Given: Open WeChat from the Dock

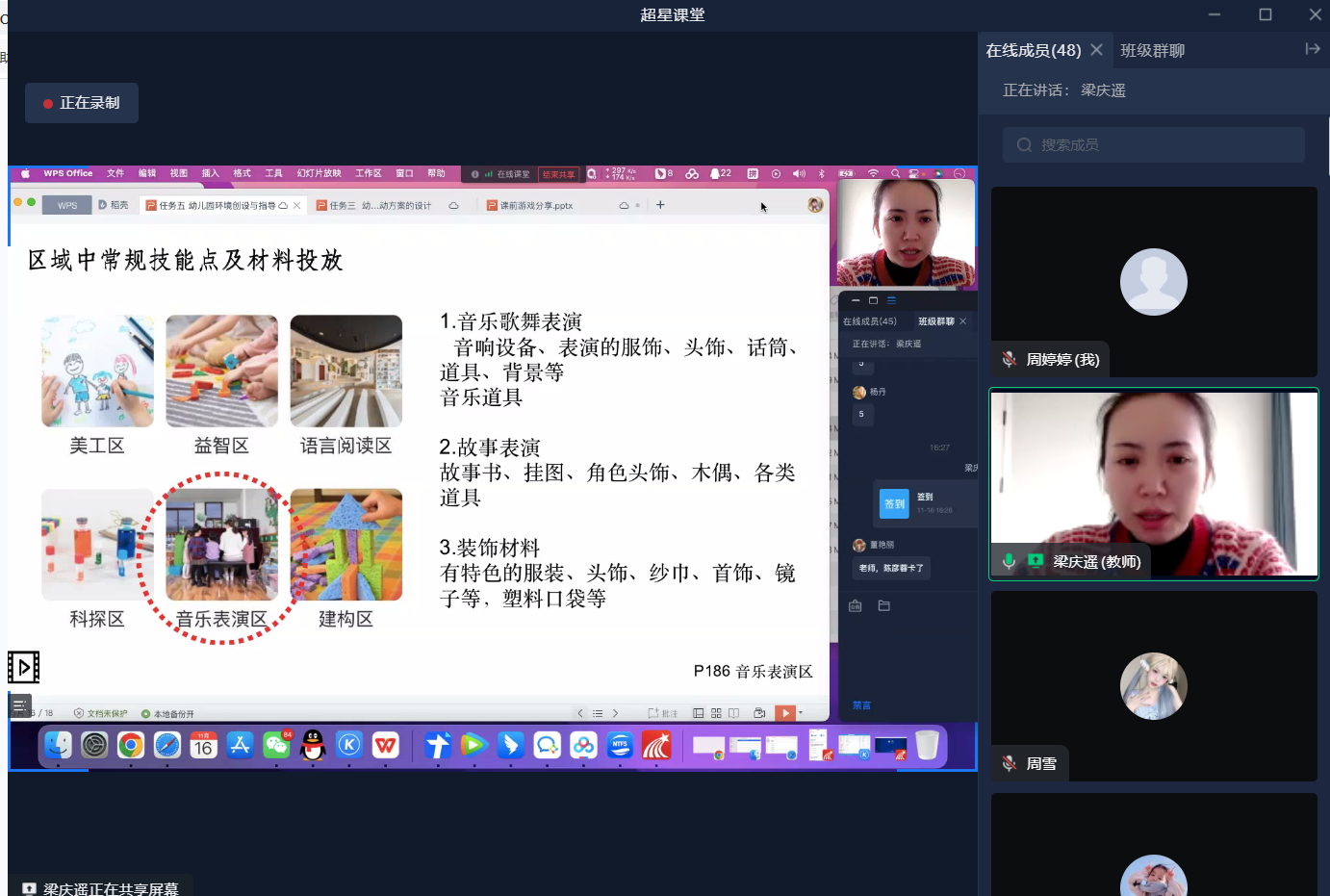Looking at the screenshot, I should click(276, 745).
